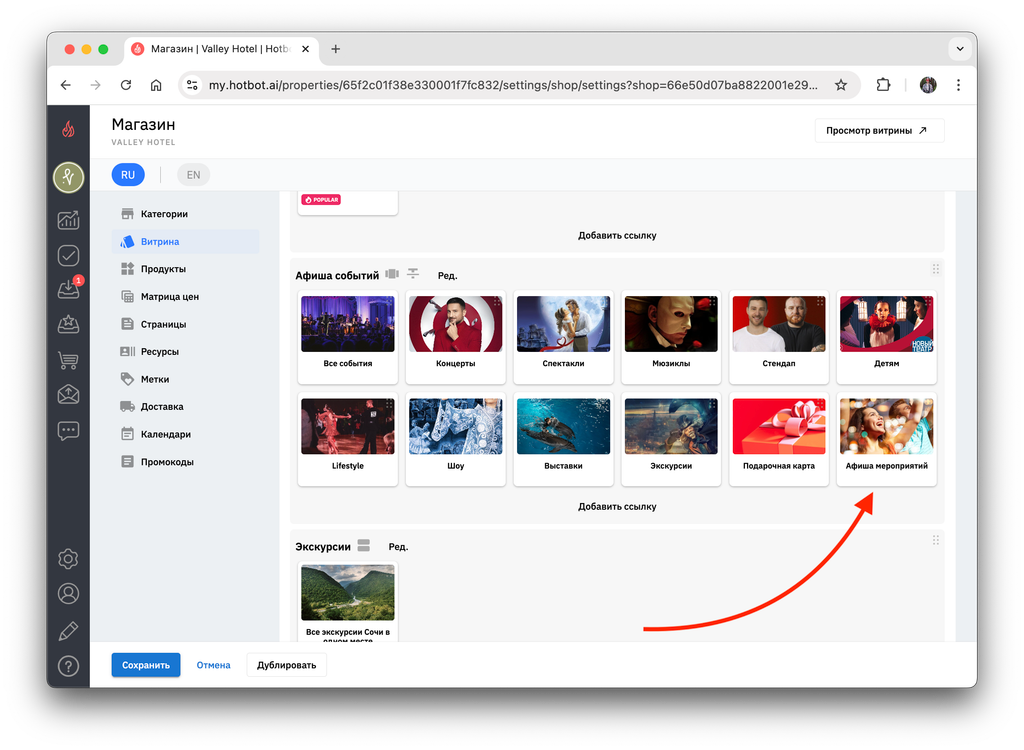Click the Chrome profile avatar
Viewport: 1024px width, 750px height.
point(927,85)
